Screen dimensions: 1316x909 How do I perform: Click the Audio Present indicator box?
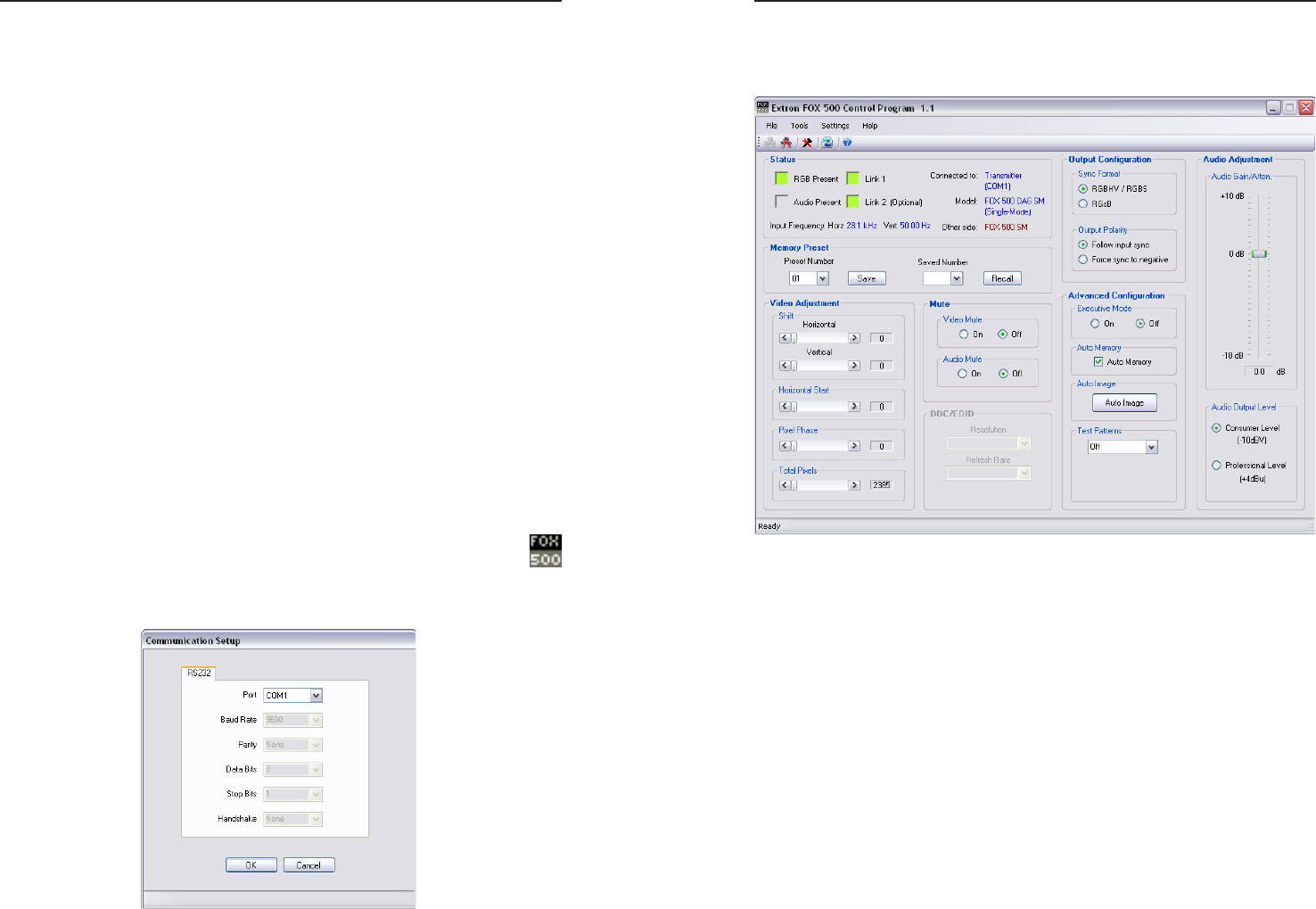click(782, 202)
